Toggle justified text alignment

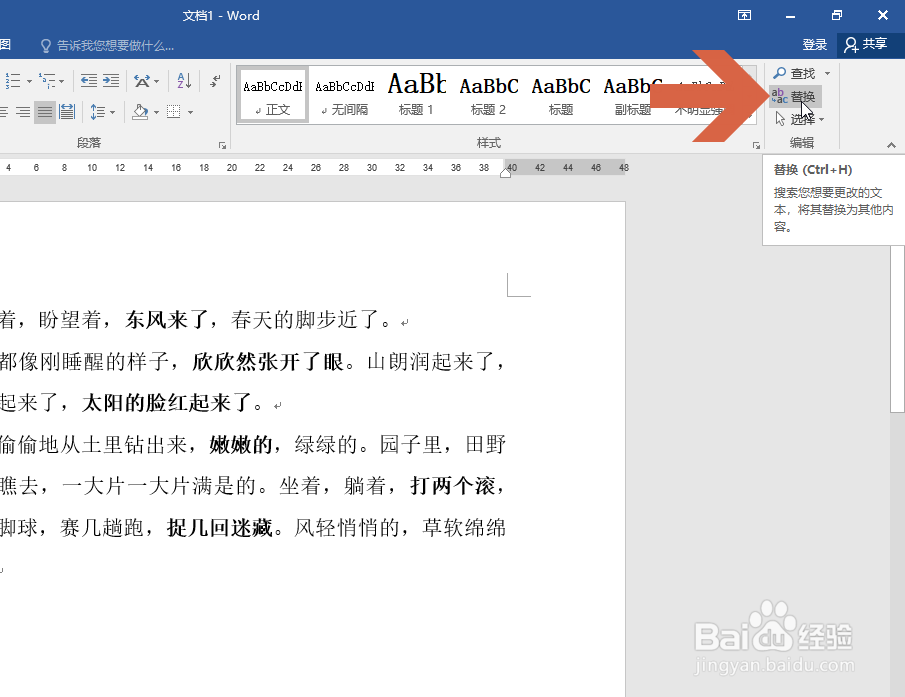44,112
